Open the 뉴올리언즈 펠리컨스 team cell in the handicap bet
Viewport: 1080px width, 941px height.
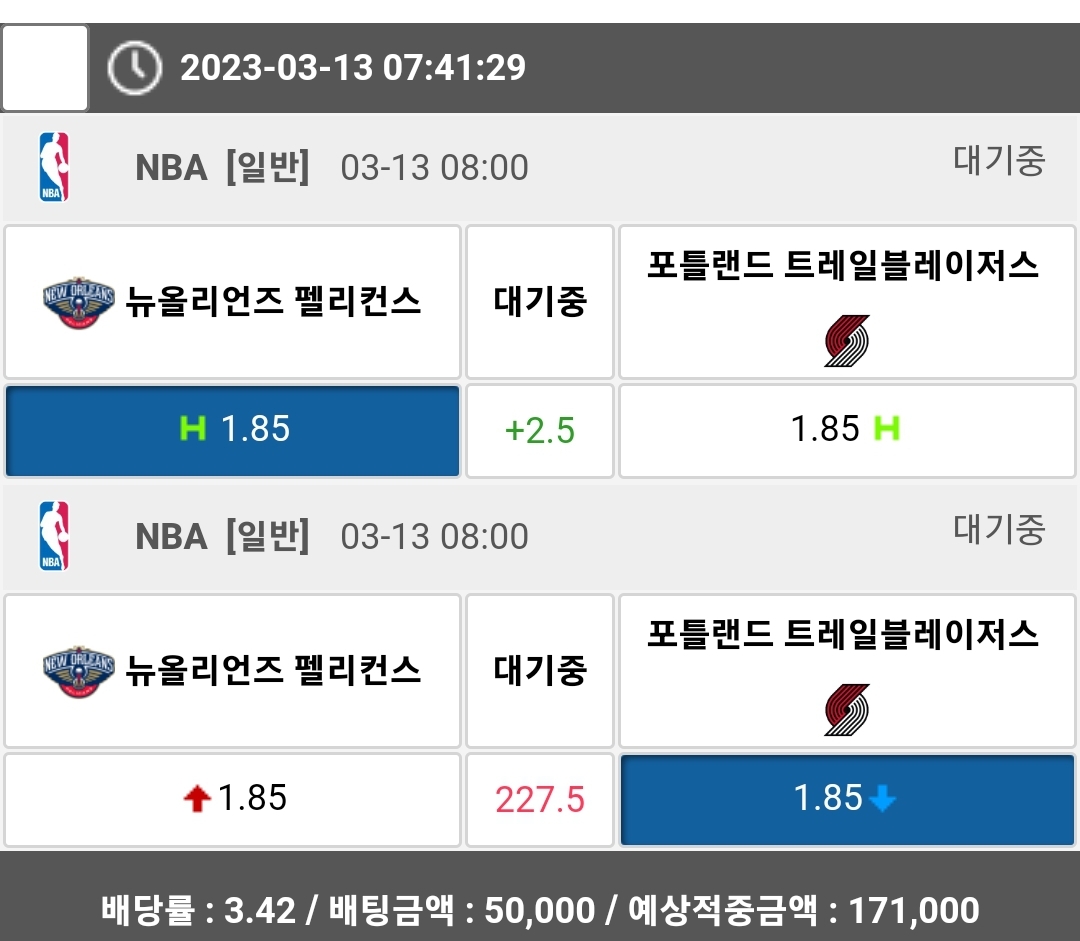pyautogui.click(x=232, y=302)
